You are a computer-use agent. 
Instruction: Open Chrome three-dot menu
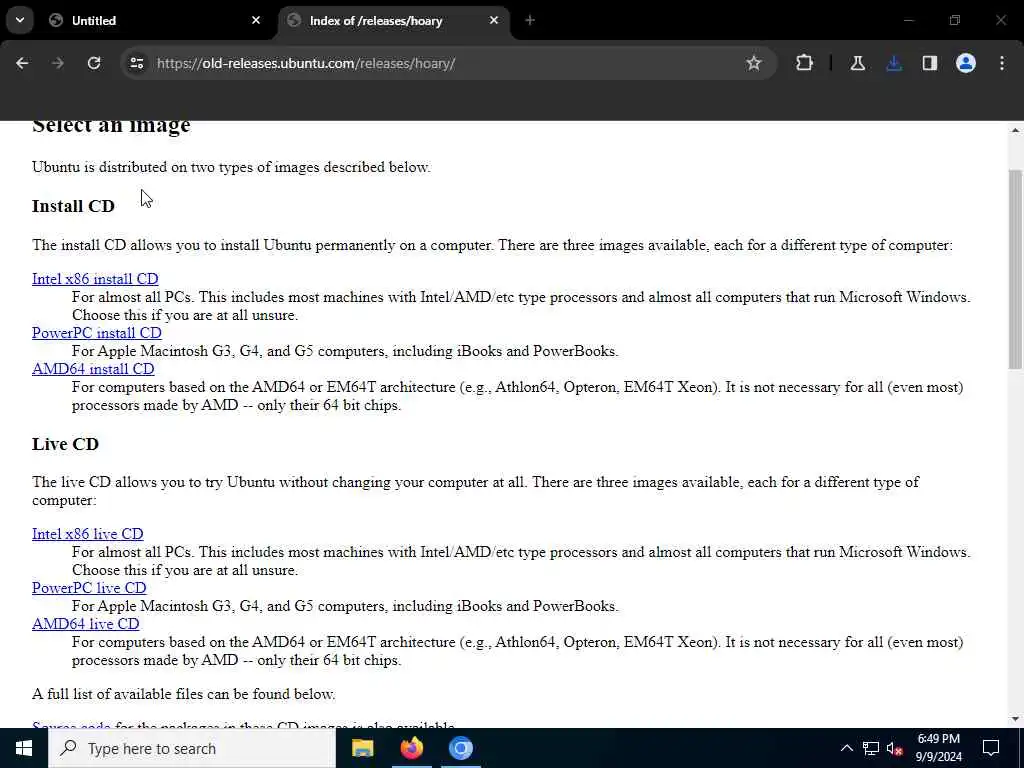(1002, 63)
